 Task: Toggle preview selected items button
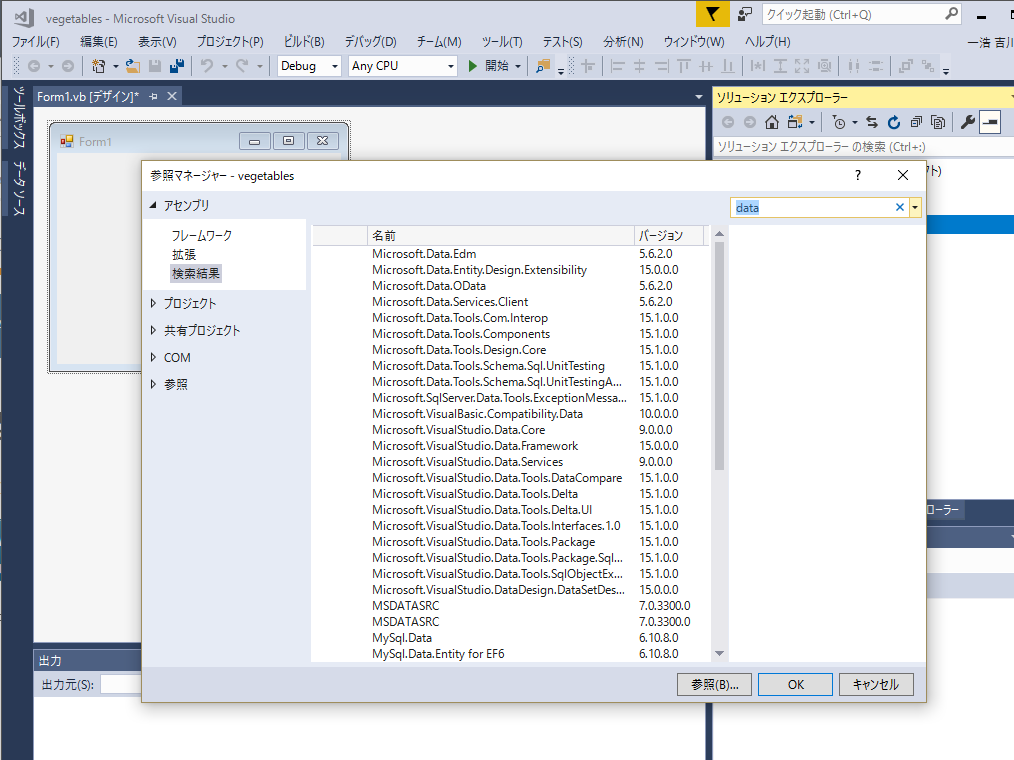click(x=990, y=122)
